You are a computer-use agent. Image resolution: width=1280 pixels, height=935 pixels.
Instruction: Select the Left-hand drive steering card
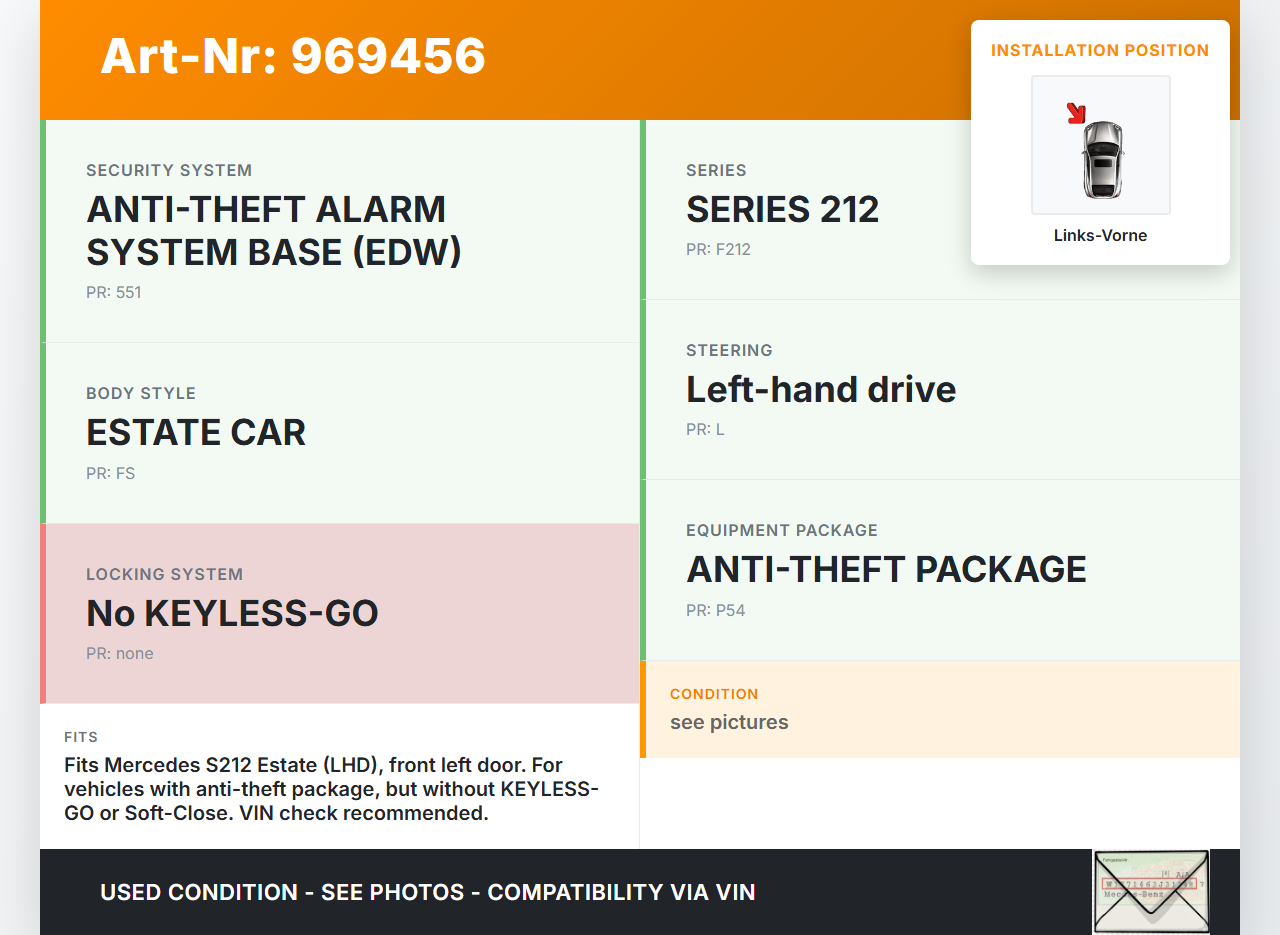(940, 389)
